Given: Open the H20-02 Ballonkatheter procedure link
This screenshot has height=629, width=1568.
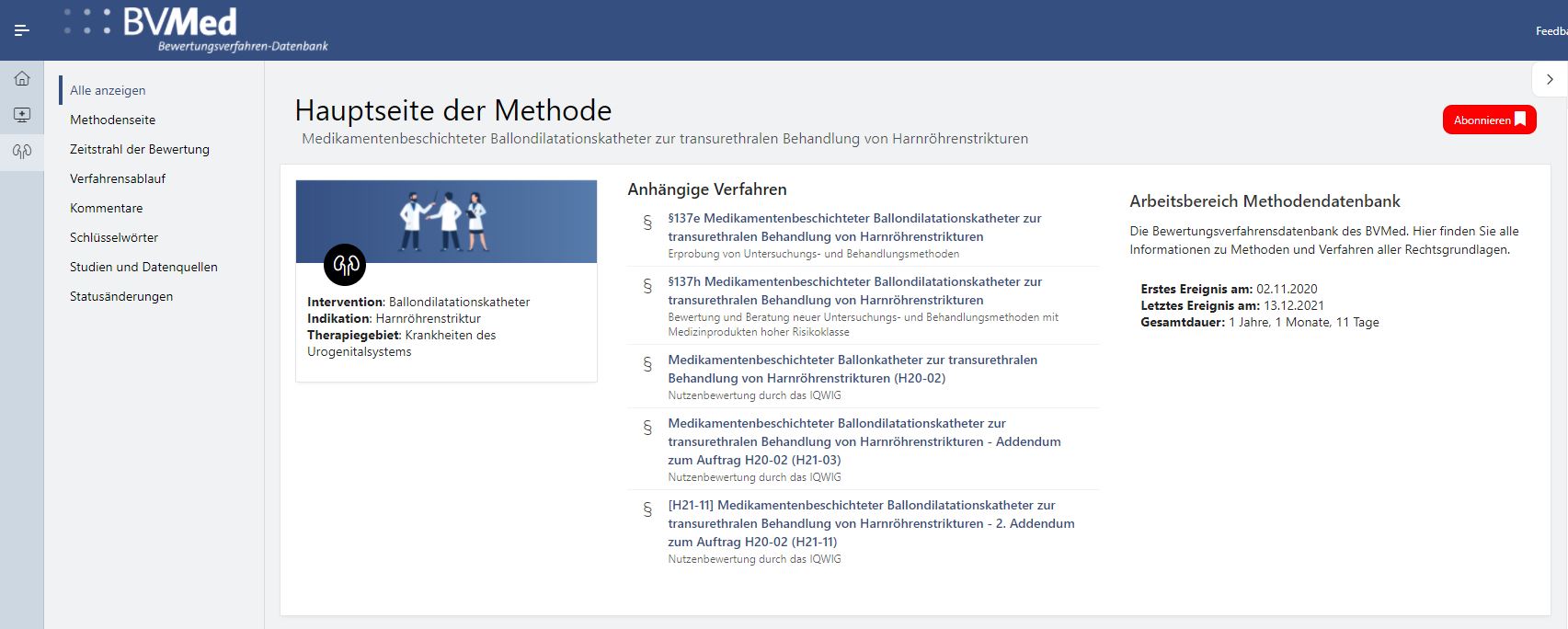Looking at the screenshot, I should tap(852, 369).
